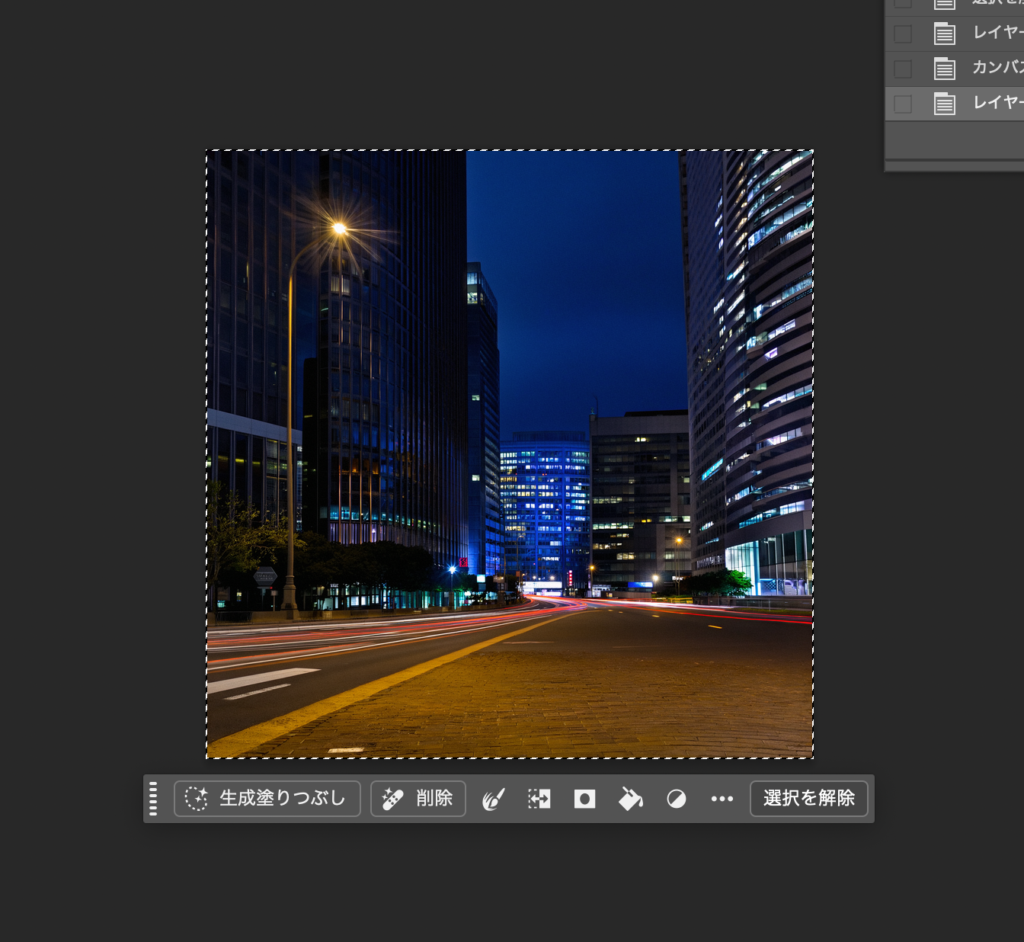Click the task bar's dotted drag handle
This screenshot has height=942, width=1024.
[x=153, y=799]
